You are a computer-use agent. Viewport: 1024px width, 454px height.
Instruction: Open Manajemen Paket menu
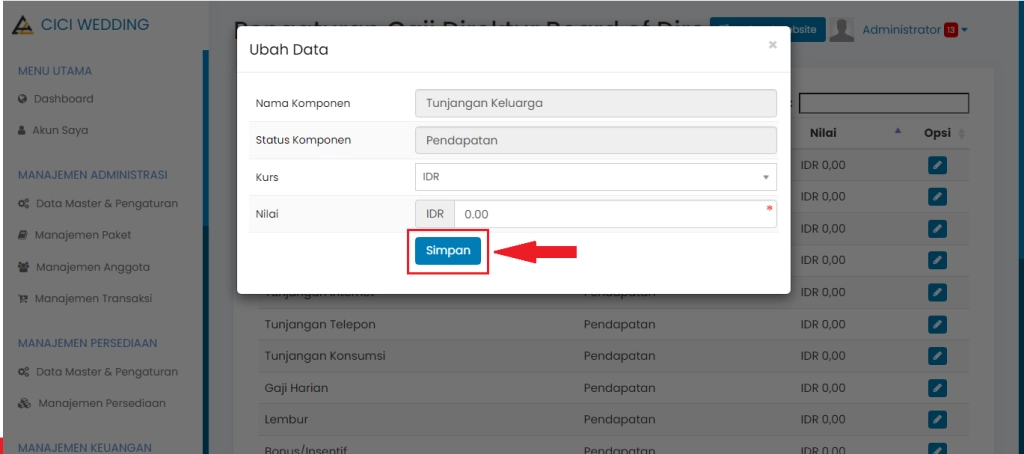pos(83,235)
